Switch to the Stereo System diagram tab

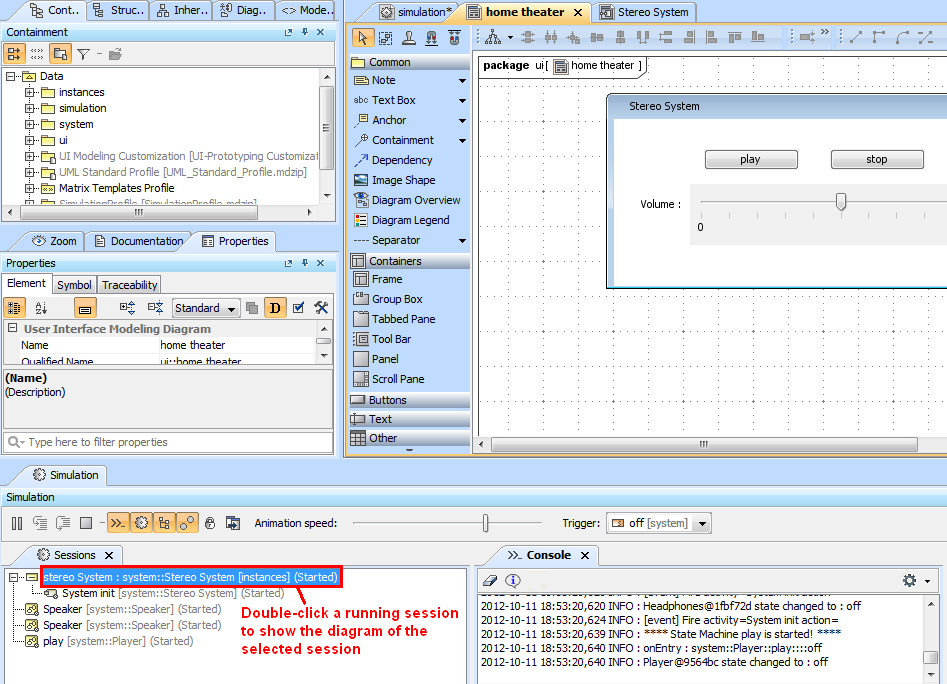(x=644, y=12)
